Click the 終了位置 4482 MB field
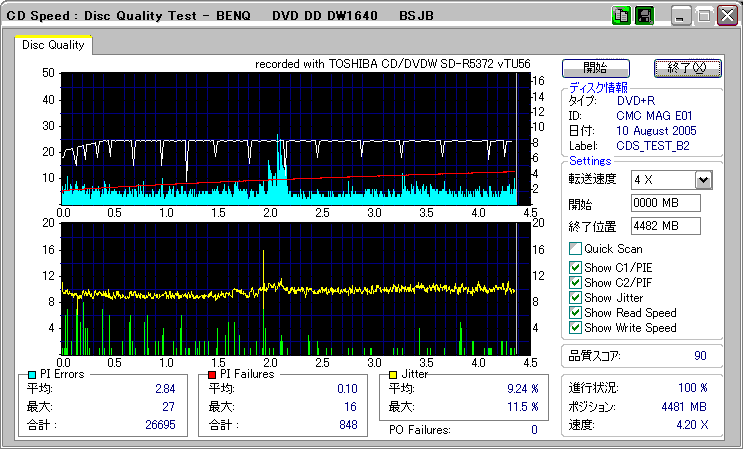The width and height of the screenshot is (743, 449). (665, 226)
